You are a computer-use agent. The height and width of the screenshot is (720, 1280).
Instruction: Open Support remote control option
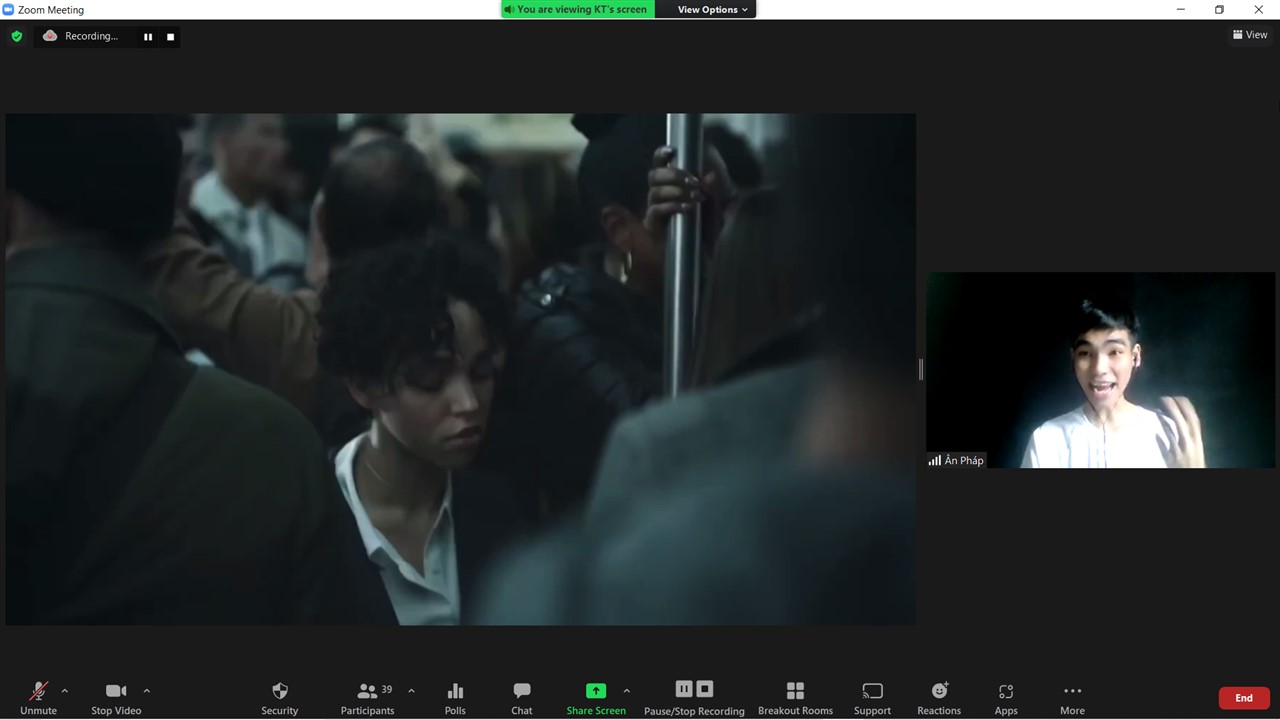click(x=872, y=697)
